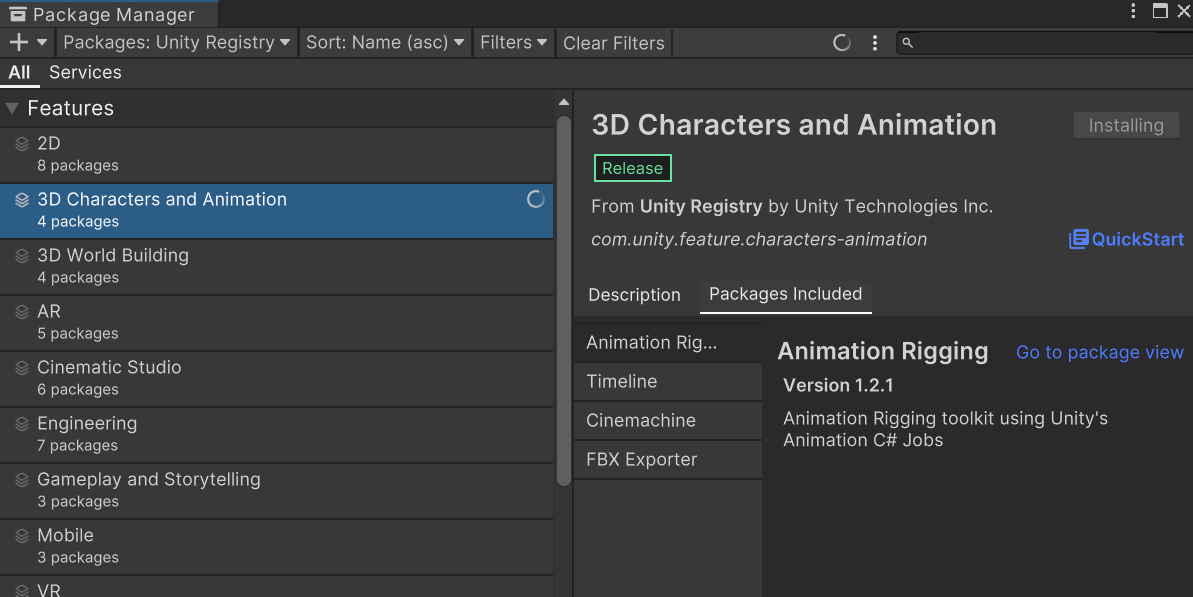Click the 2D feature layers icon
Image resolution: width=1193 pixels, height=597 pixels.
[x=22, y=144]
